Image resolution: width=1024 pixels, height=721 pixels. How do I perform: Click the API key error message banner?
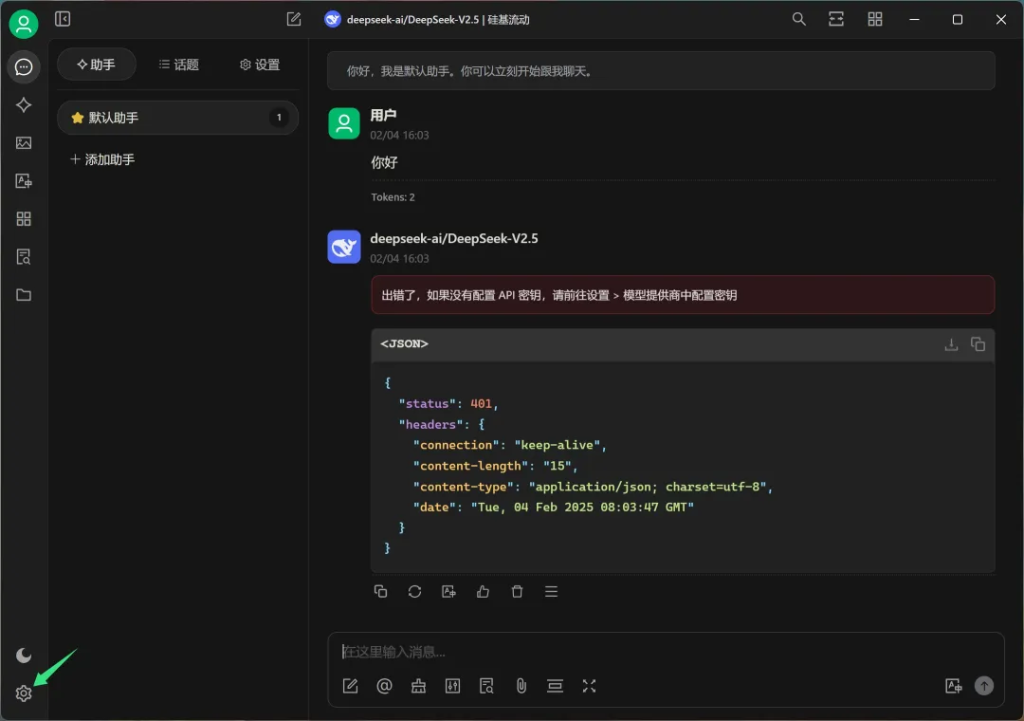point(682,295)
